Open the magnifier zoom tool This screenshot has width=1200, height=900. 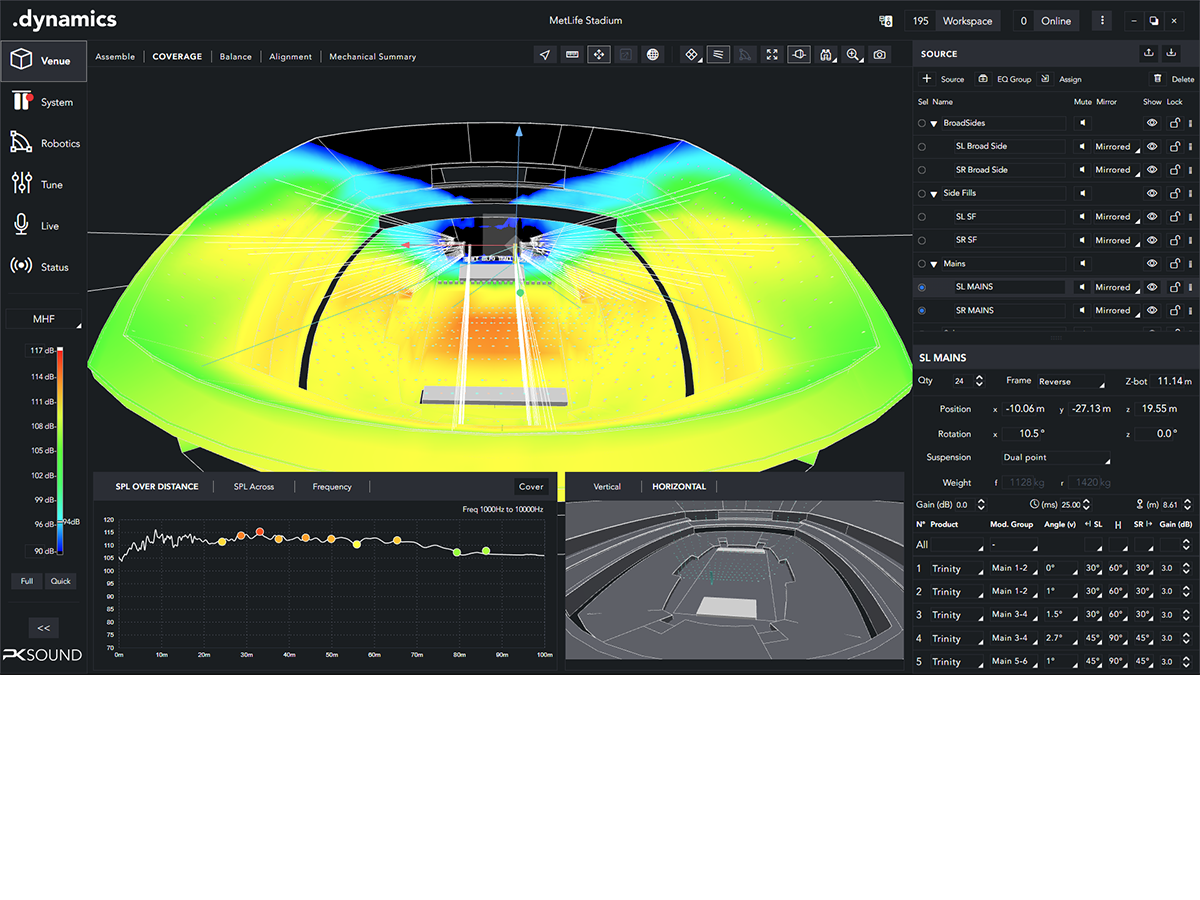[x=854, y=55]
